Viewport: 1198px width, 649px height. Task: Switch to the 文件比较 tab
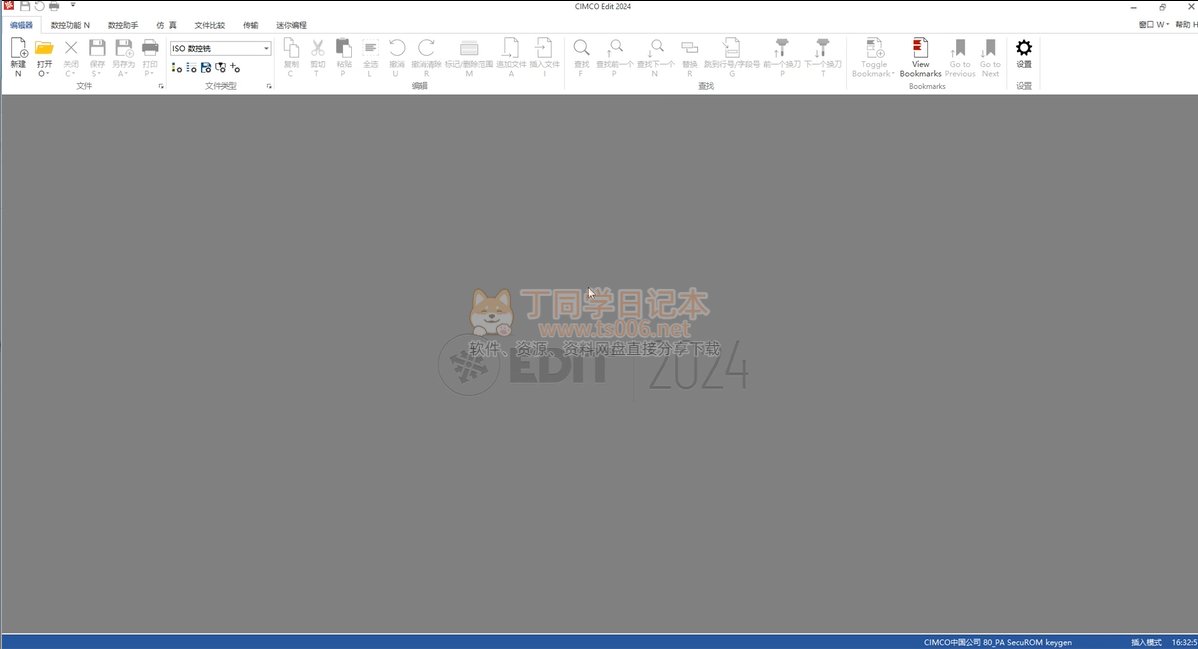pos(209,25)
